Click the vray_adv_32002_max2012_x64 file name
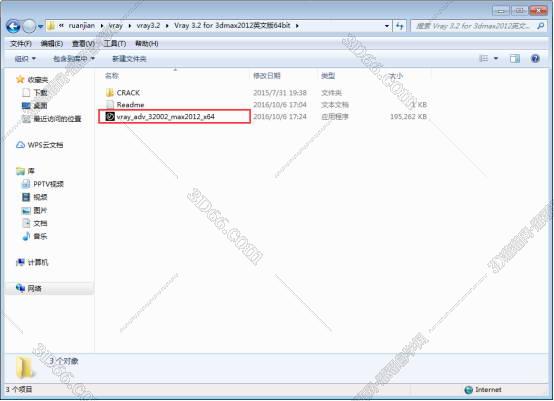 (166, 116)
